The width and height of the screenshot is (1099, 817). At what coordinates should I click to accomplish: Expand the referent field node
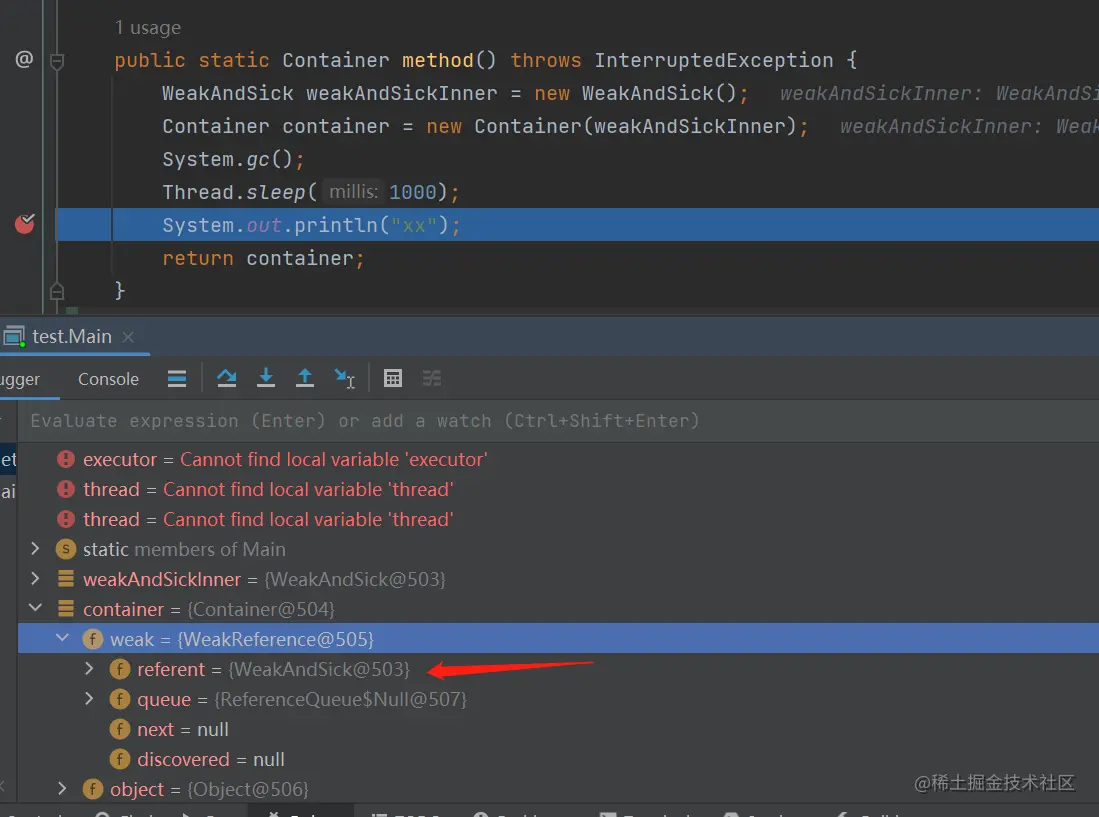point(89,668)
